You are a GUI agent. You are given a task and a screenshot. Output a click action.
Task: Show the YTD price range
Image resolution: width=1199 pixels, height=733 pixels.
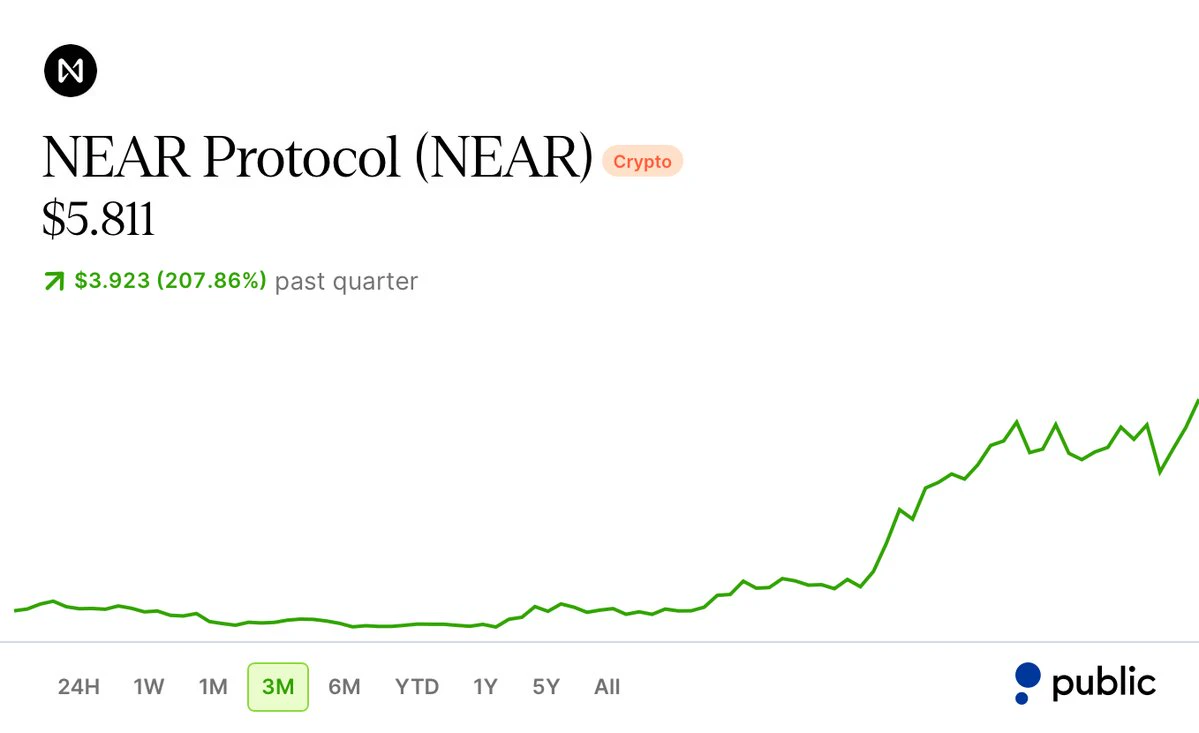pyautogui.click(x=417, y=687)
